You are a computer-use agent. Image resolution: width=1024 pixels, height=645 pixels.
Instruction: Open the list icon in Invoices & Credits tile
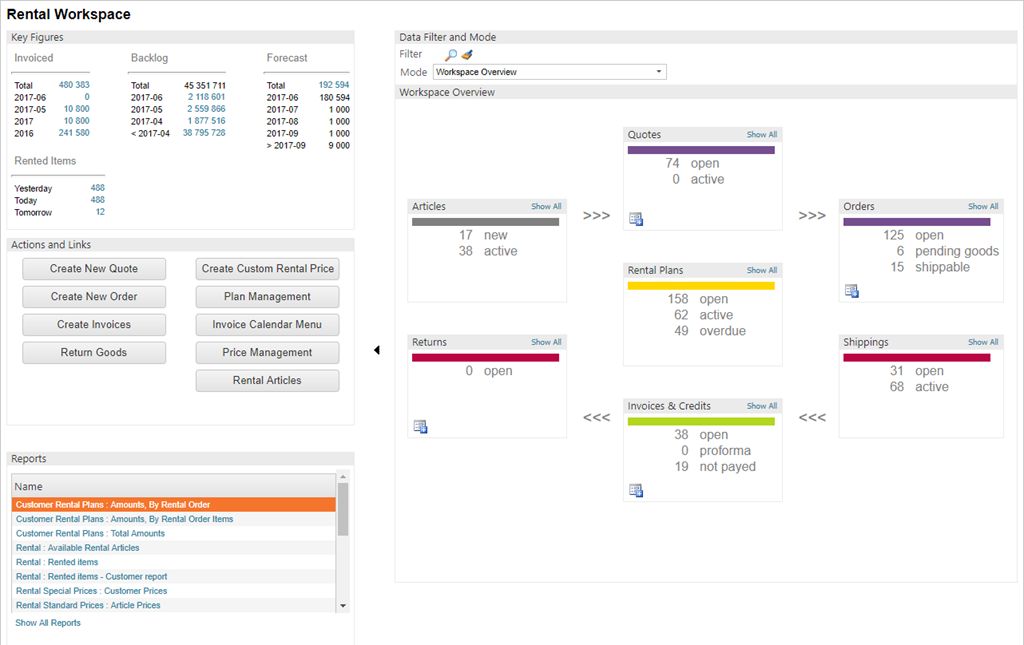point(636,490)
